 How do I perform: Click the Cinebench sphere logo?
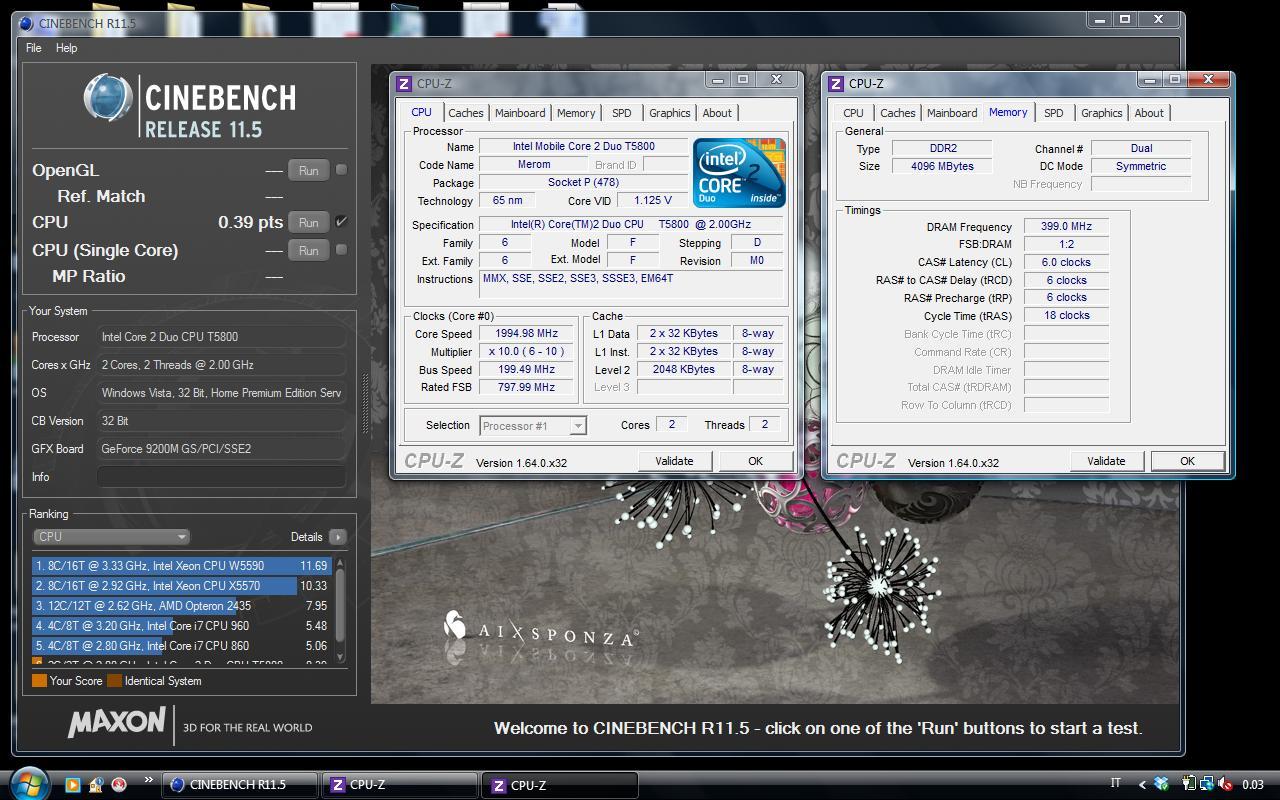click(x=108, y=98)
